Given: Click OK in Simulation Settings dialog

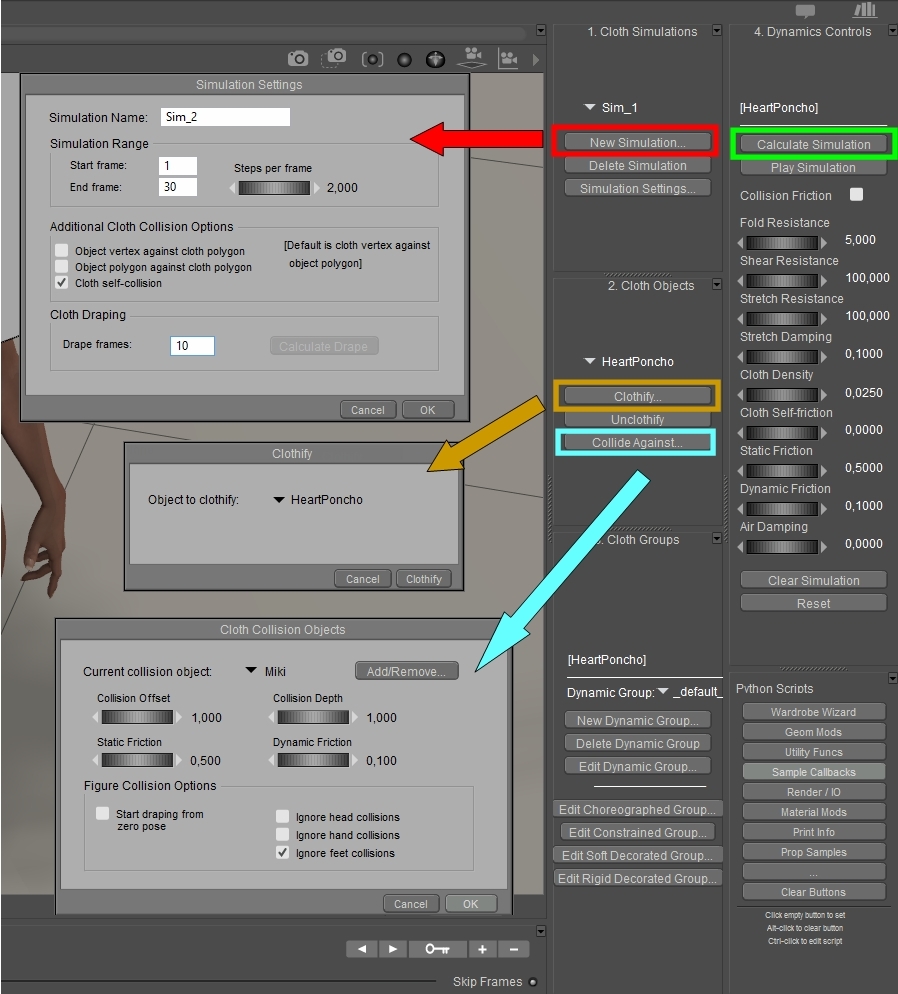Looking at the screenshot, I should click(428, 410).
